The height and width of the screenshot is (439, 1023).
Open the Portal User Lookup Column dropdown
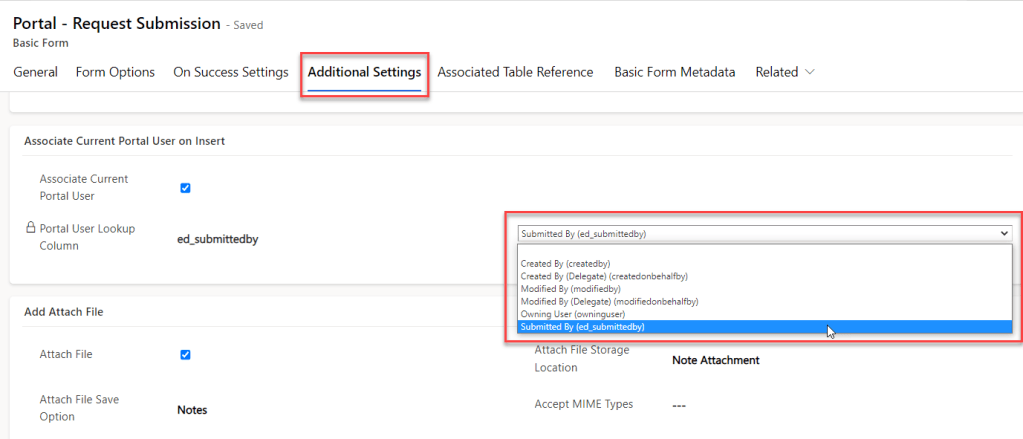click(765, 233)
